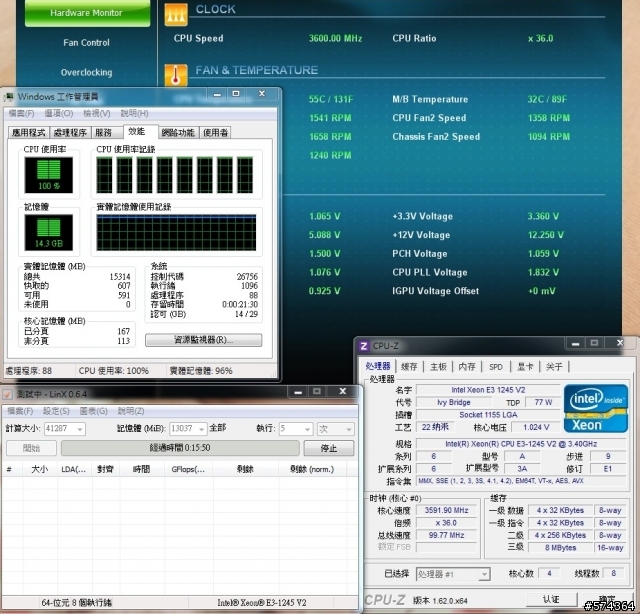
Task: Open the 計算大小 41287 dropdown in LinX
Action: point(65,429)
